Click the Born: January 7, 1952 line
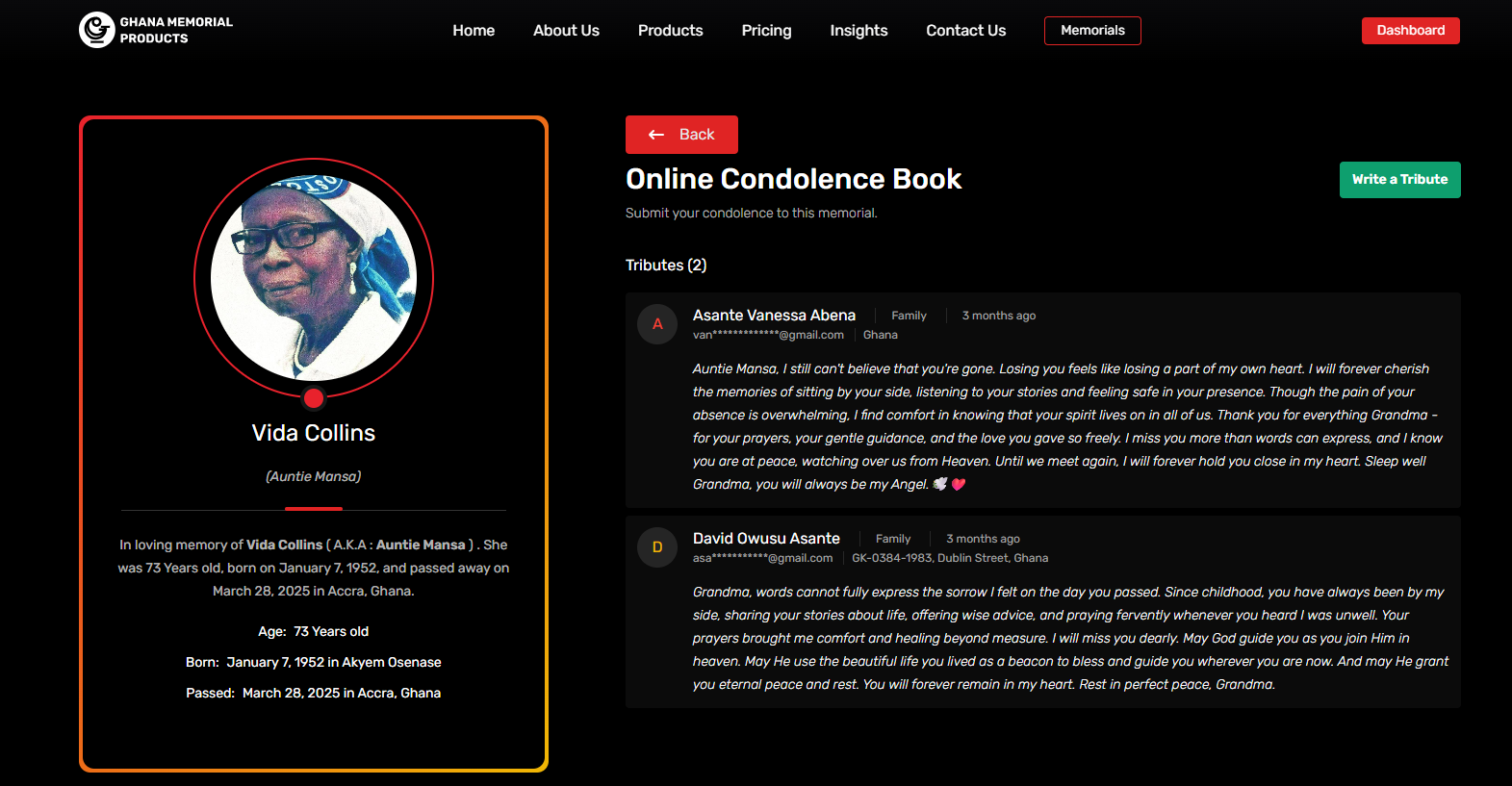The width and height of the screenshot is (1512, 786). pos(314,663)
